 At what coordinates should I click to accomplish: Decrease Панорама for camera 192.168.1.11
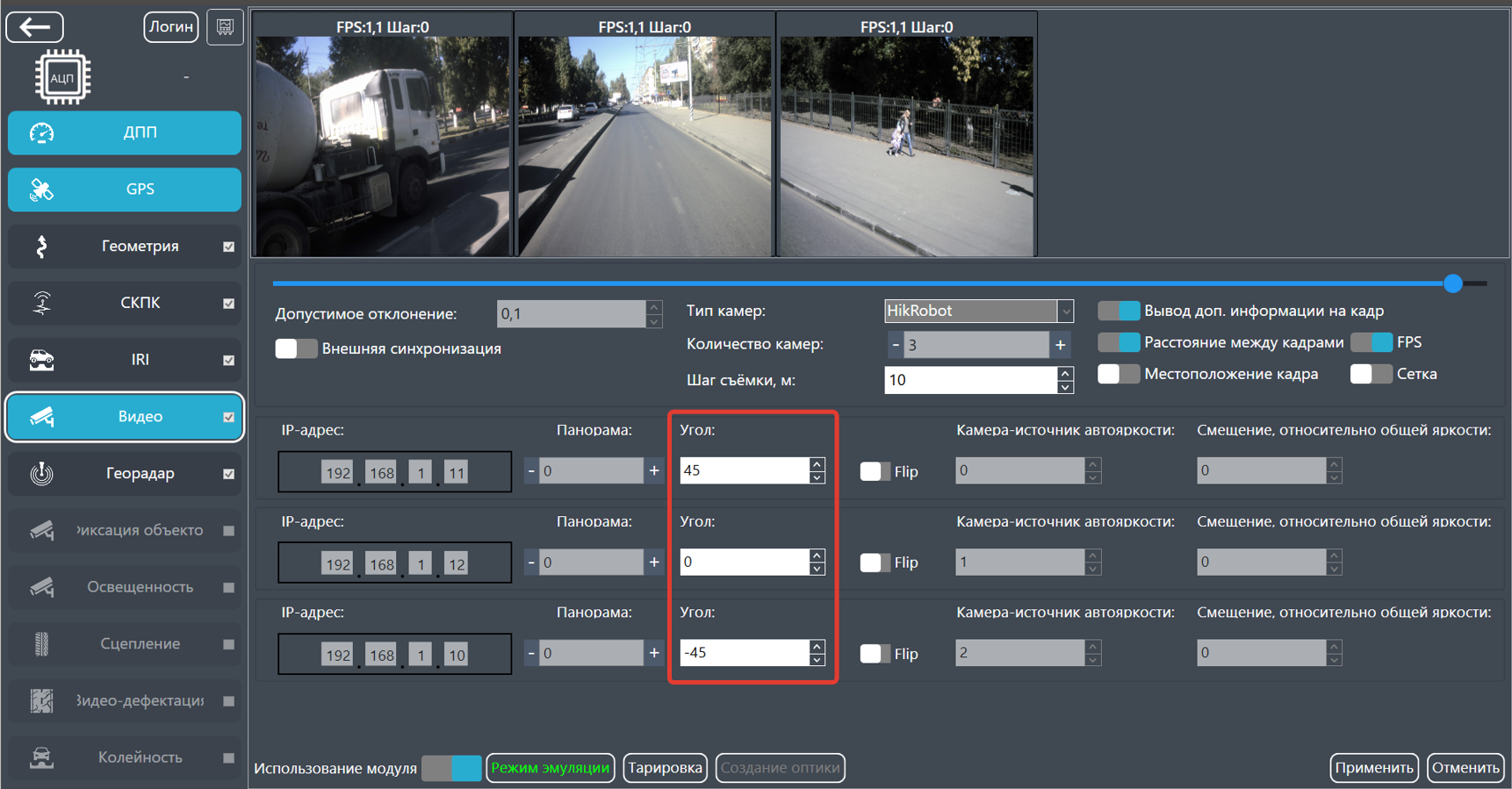click(x=531, y=470)
